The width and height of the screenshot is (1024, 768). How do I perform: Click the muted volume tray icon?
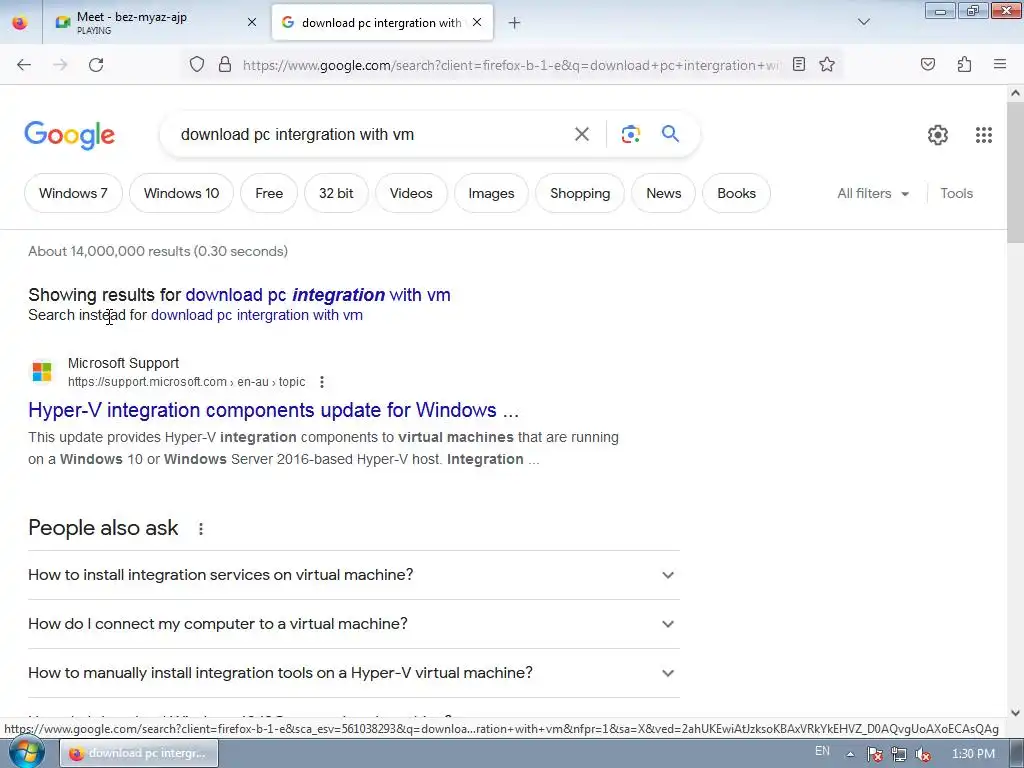point(923,754)
